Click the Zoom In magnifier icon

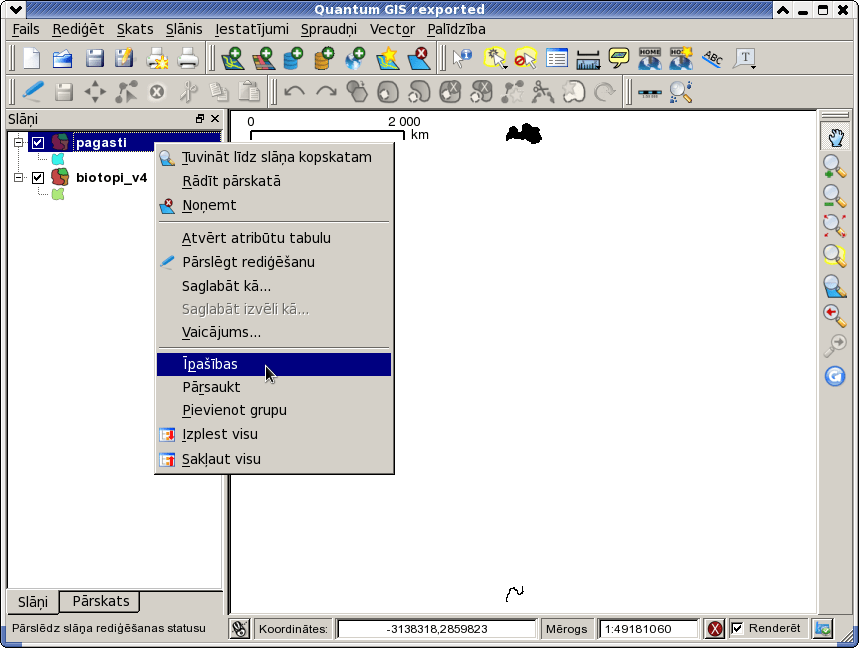(834, 167)
